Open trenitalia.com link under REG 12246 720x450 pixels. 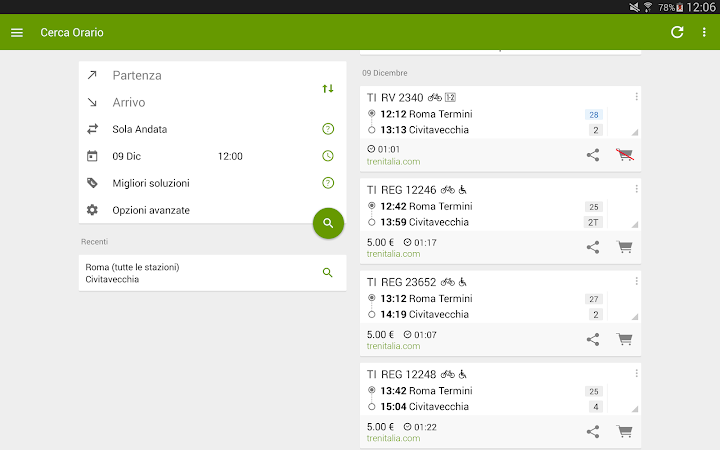[394, 254]
